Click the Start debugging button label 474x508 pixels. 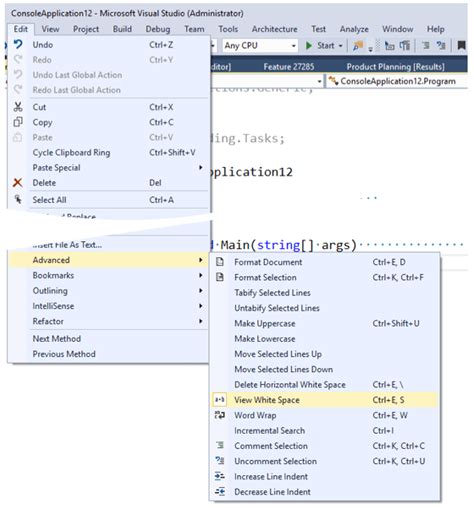pos(325,45)
